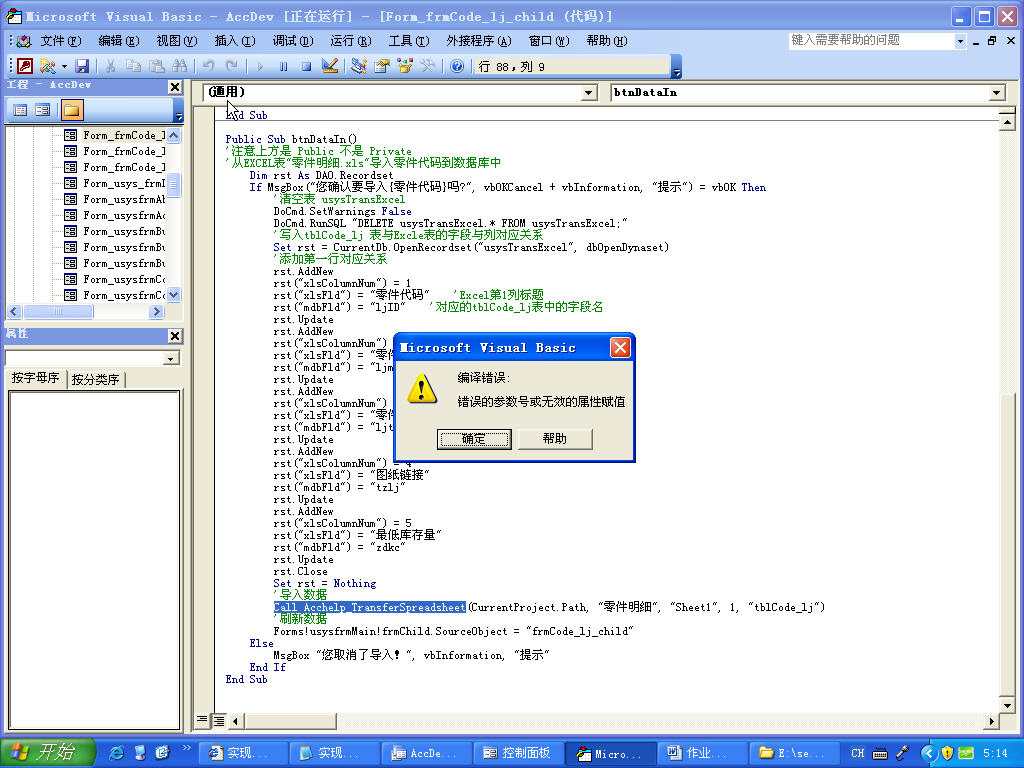
Task: Click View Code icon in project panel
Action: (20, 110)
